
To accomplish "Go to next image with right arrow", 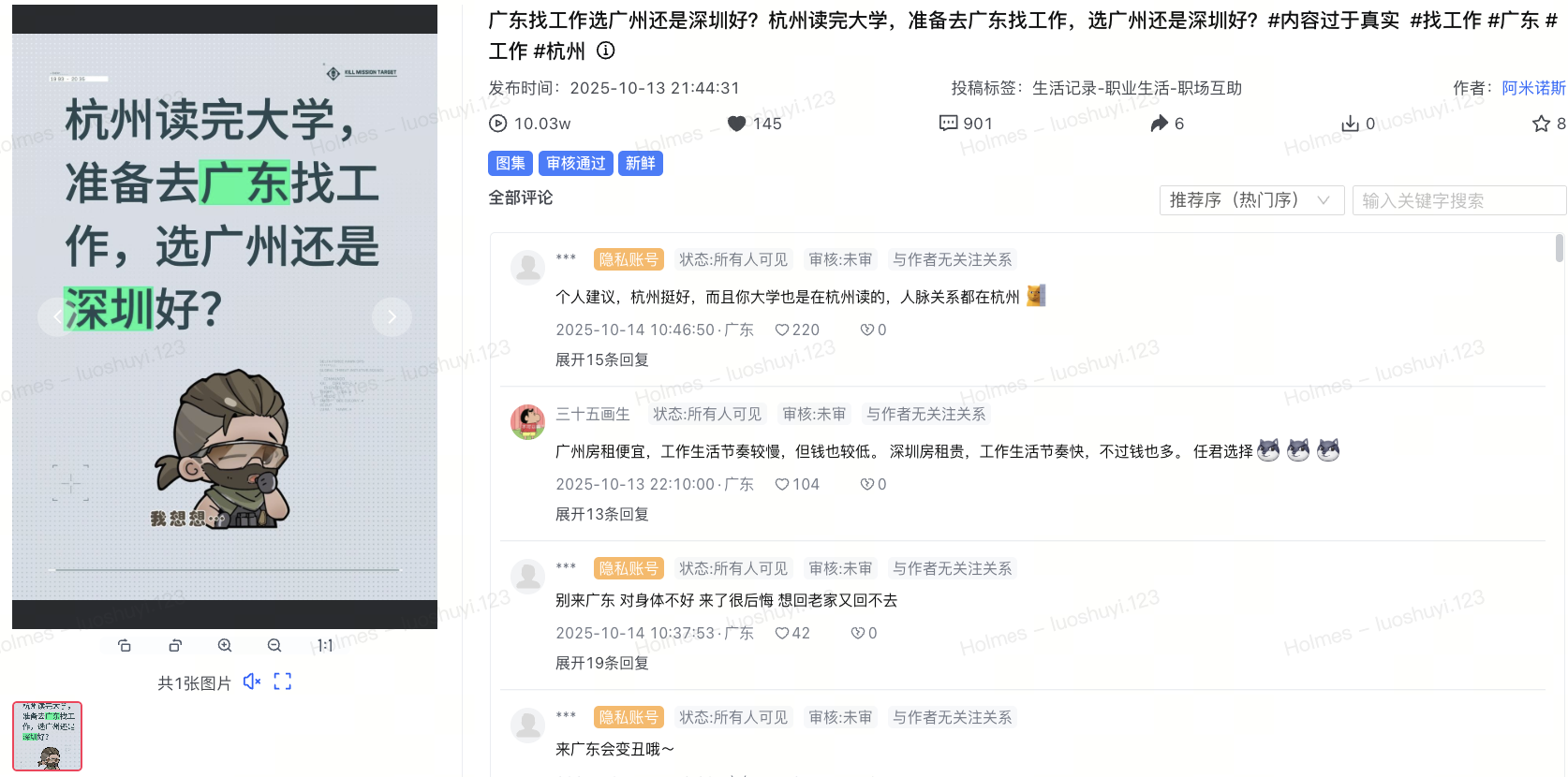I will point(392,316).
